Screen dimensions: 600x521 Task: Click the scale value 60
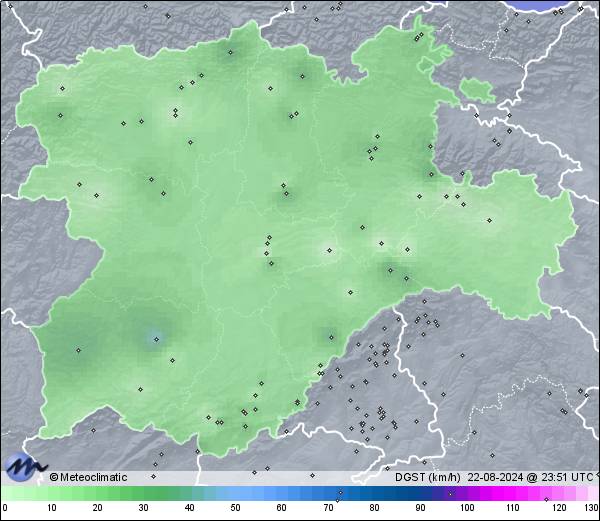[282, 508]
